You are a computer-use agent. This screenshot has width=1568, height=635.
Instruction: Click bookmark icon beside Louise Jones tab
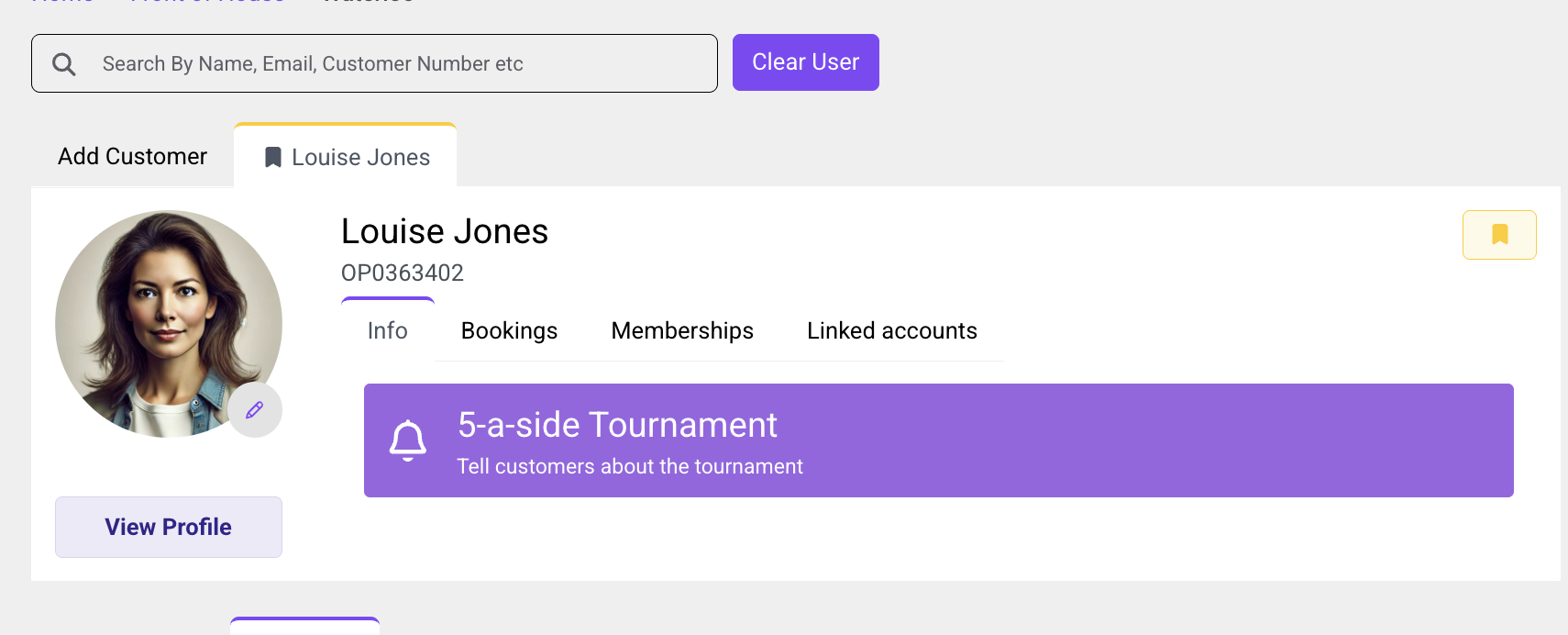(x=273, y=158)
